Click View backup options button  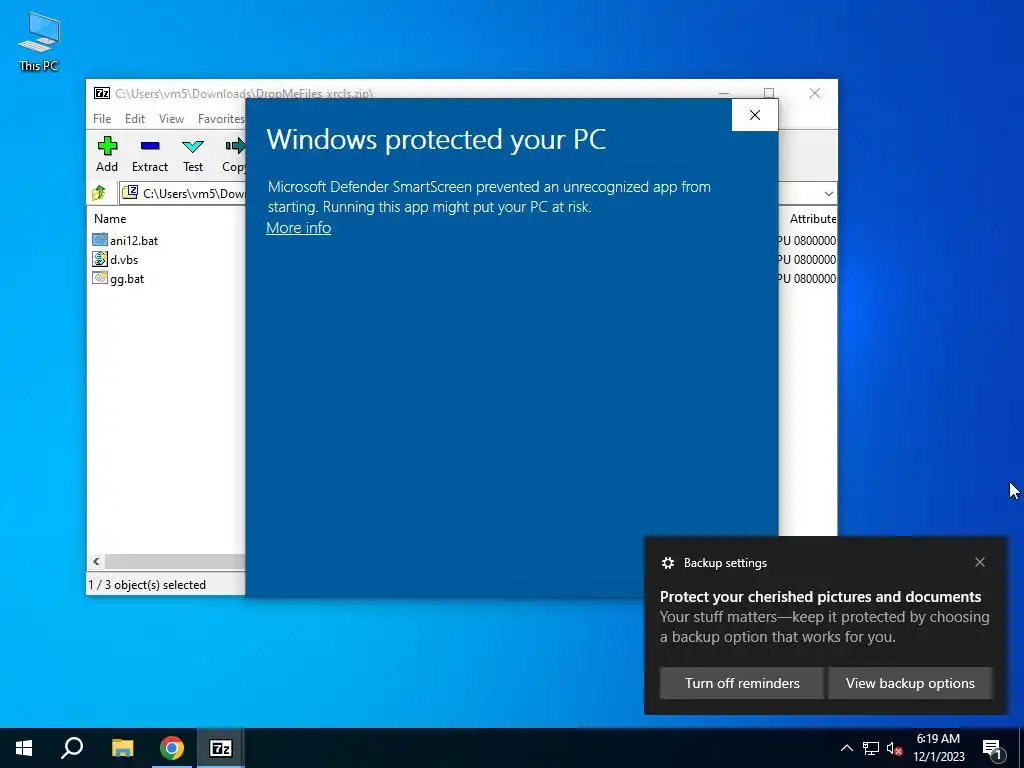(x=910, y=683)
